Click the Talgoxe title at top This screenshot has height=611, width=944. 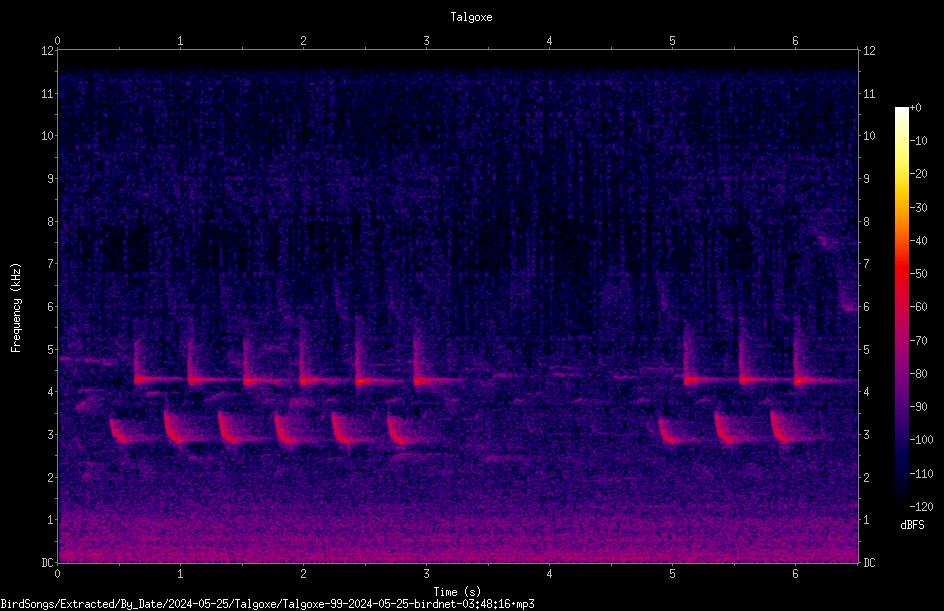(x=471, y=17)
